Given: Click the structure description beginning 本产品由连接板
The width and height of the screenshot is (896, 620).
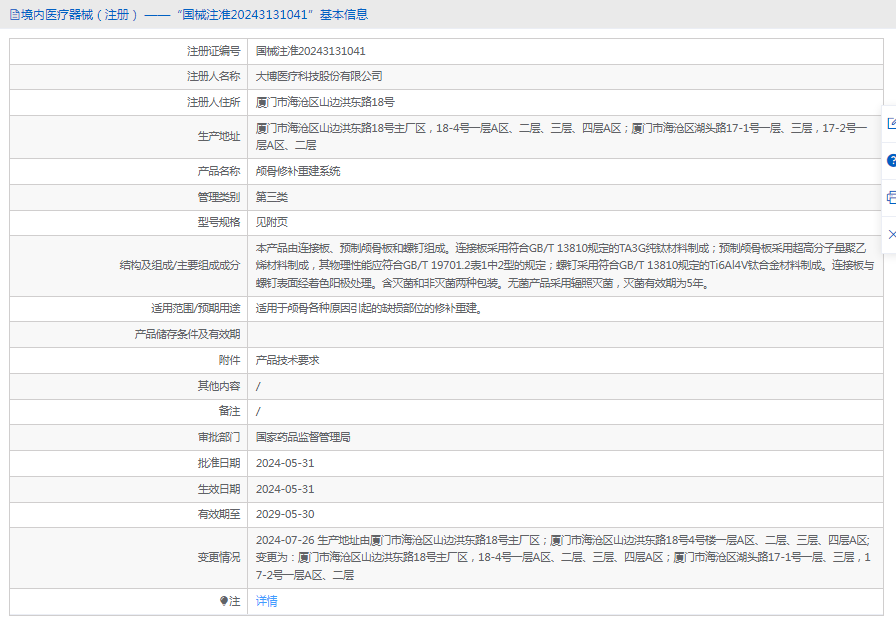Looking at the screenshot, I should tap(565, 266).
